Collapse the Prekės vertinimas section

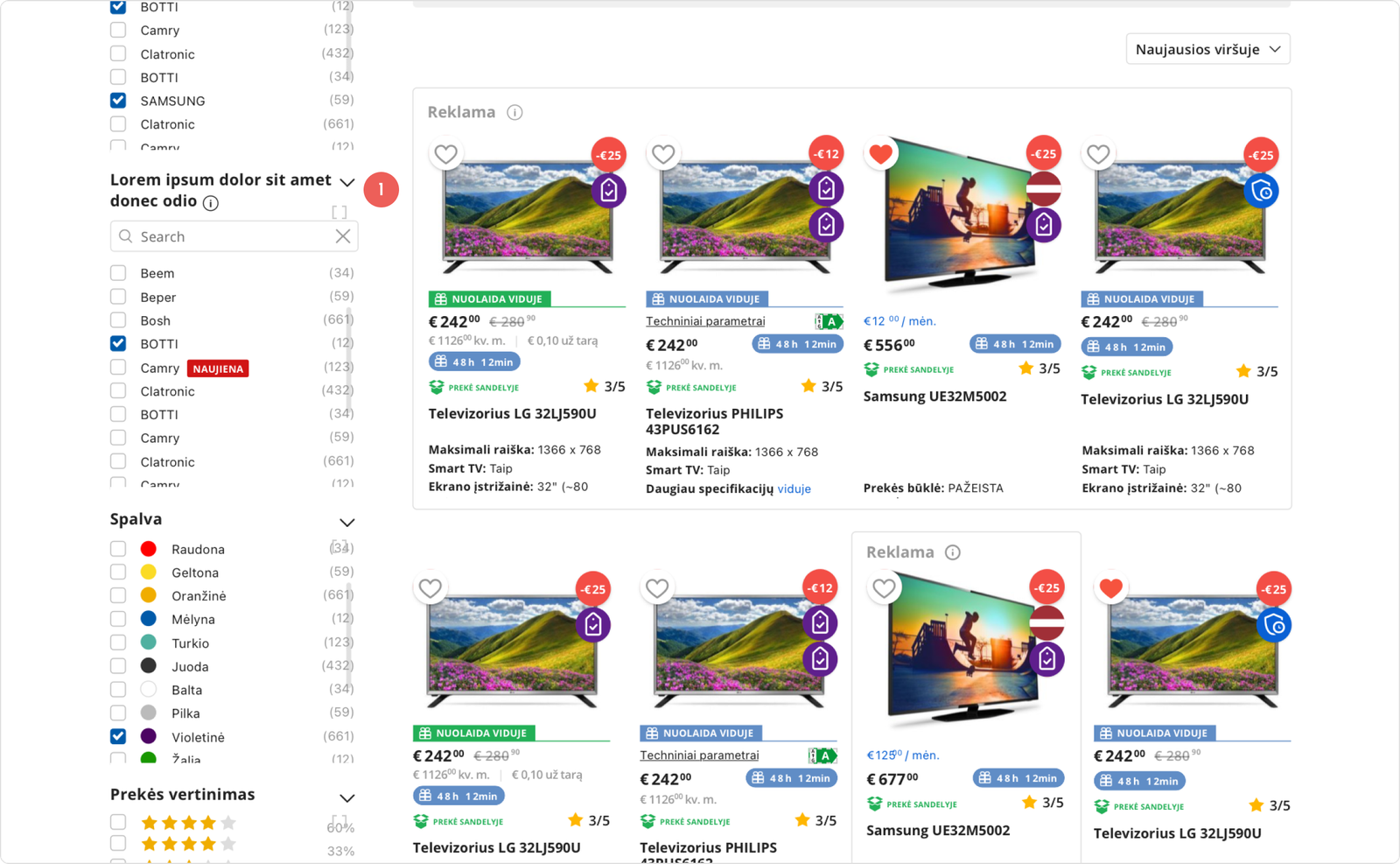[347, 797]
